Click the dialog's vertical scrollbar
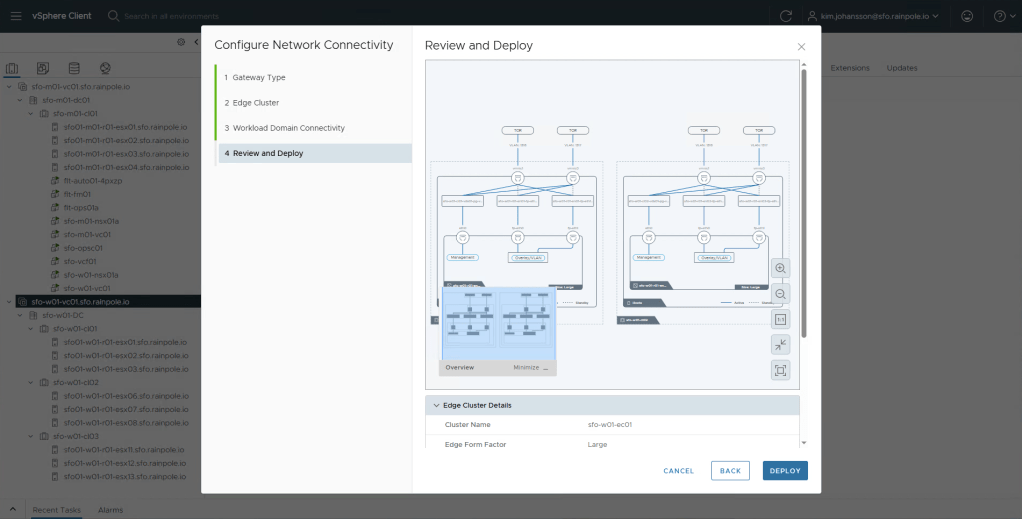Image resolution: width=1022 pixels, height=519 pixels. pyautogui.click(x=805, y=200)
